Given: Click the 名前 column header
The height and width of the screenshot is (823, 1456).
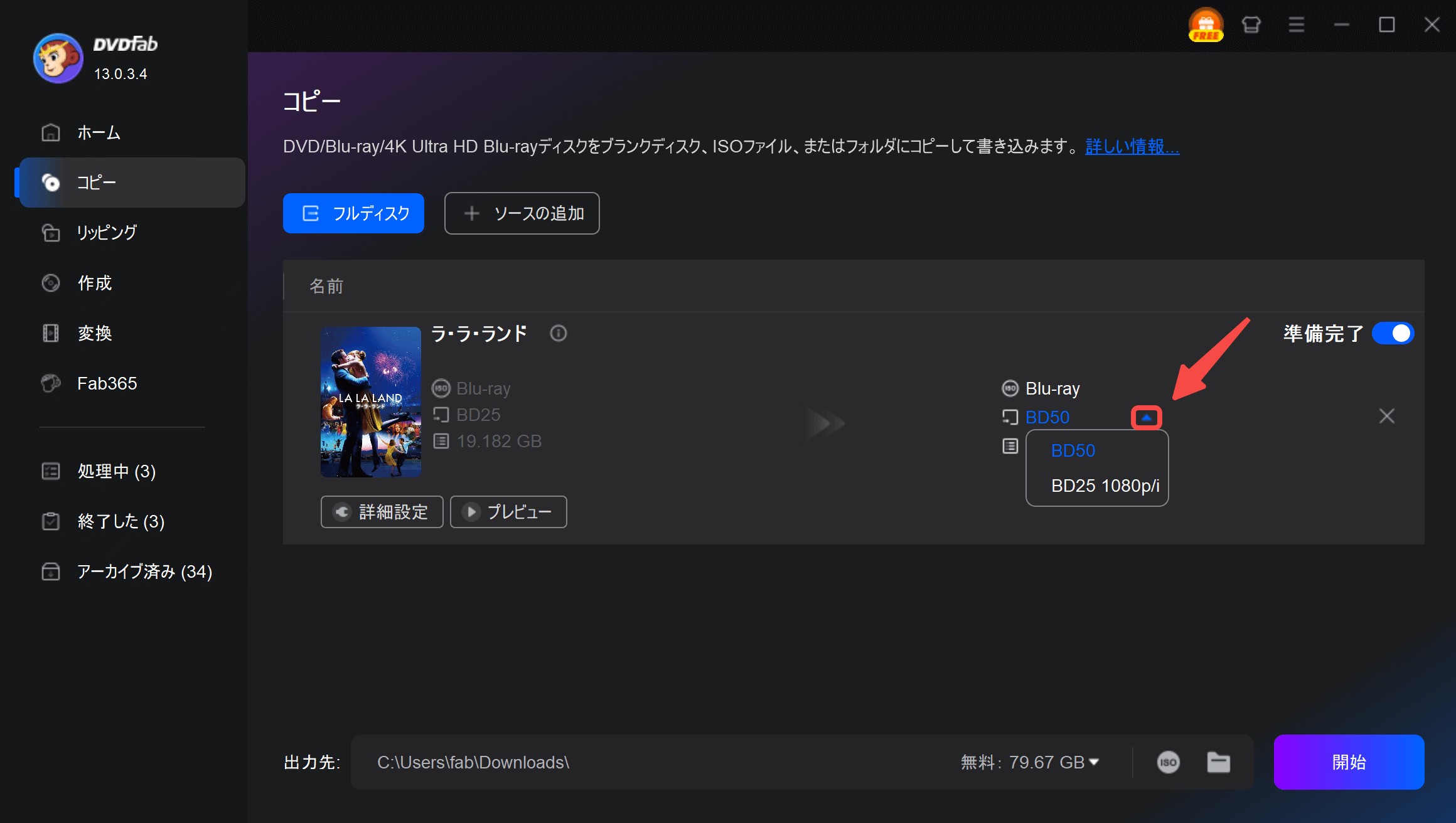Looking at the screenshot, I should pyautogui.click(x=326, y=286).
